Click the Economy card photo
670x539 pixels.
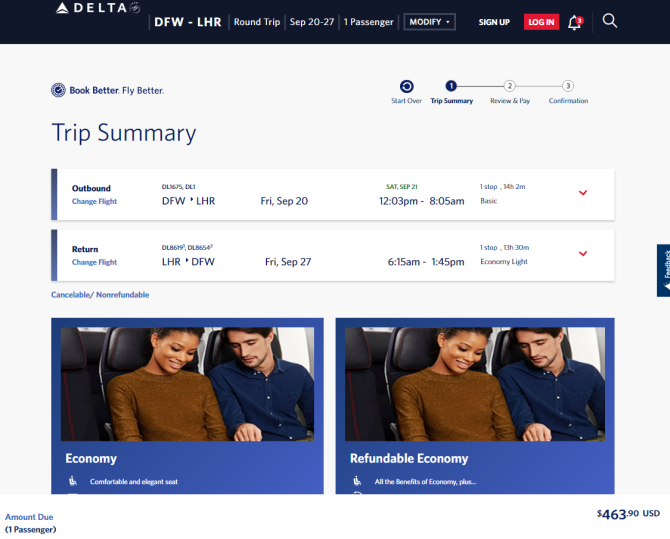pos(187,384)
